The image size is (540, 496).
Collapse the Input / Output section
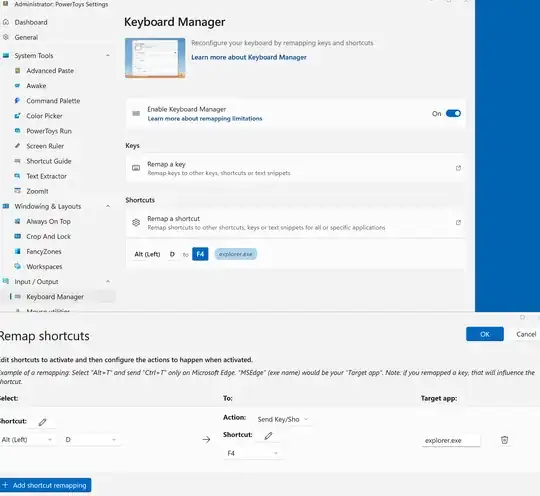[x=108, y=281]
